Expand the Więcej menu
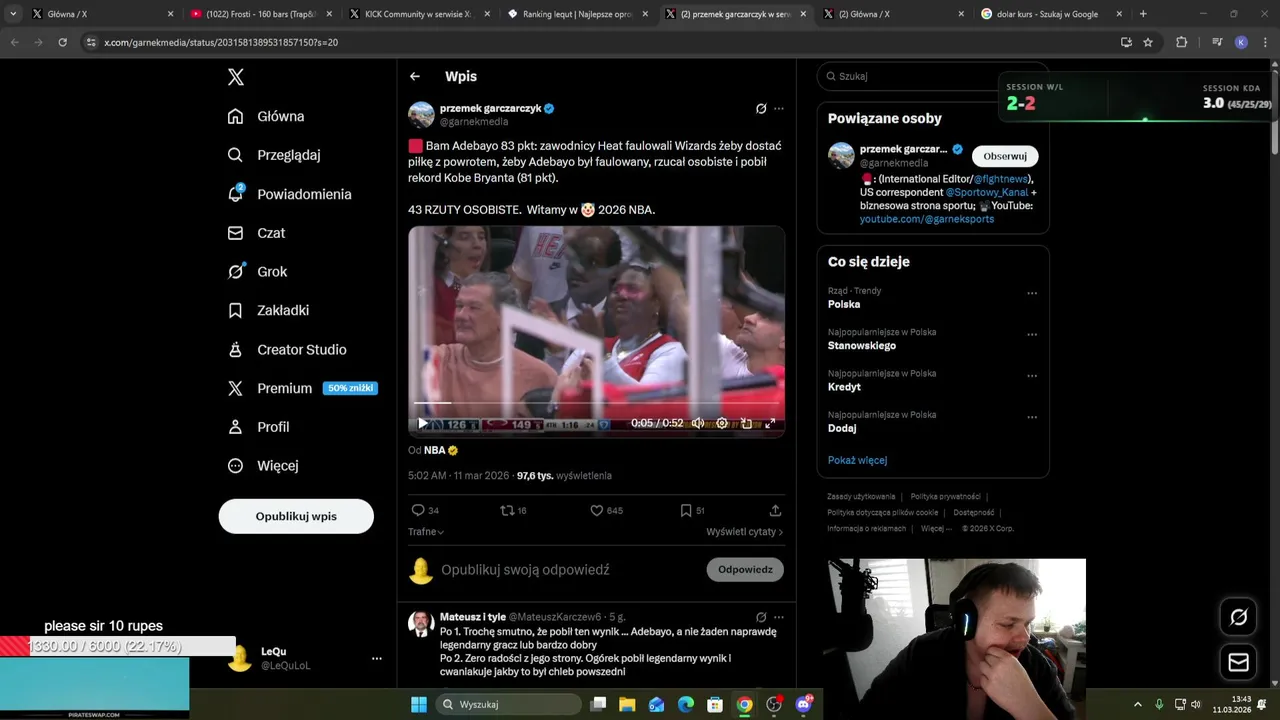The width and height of the screenshot is (1280, 720). 262,466
